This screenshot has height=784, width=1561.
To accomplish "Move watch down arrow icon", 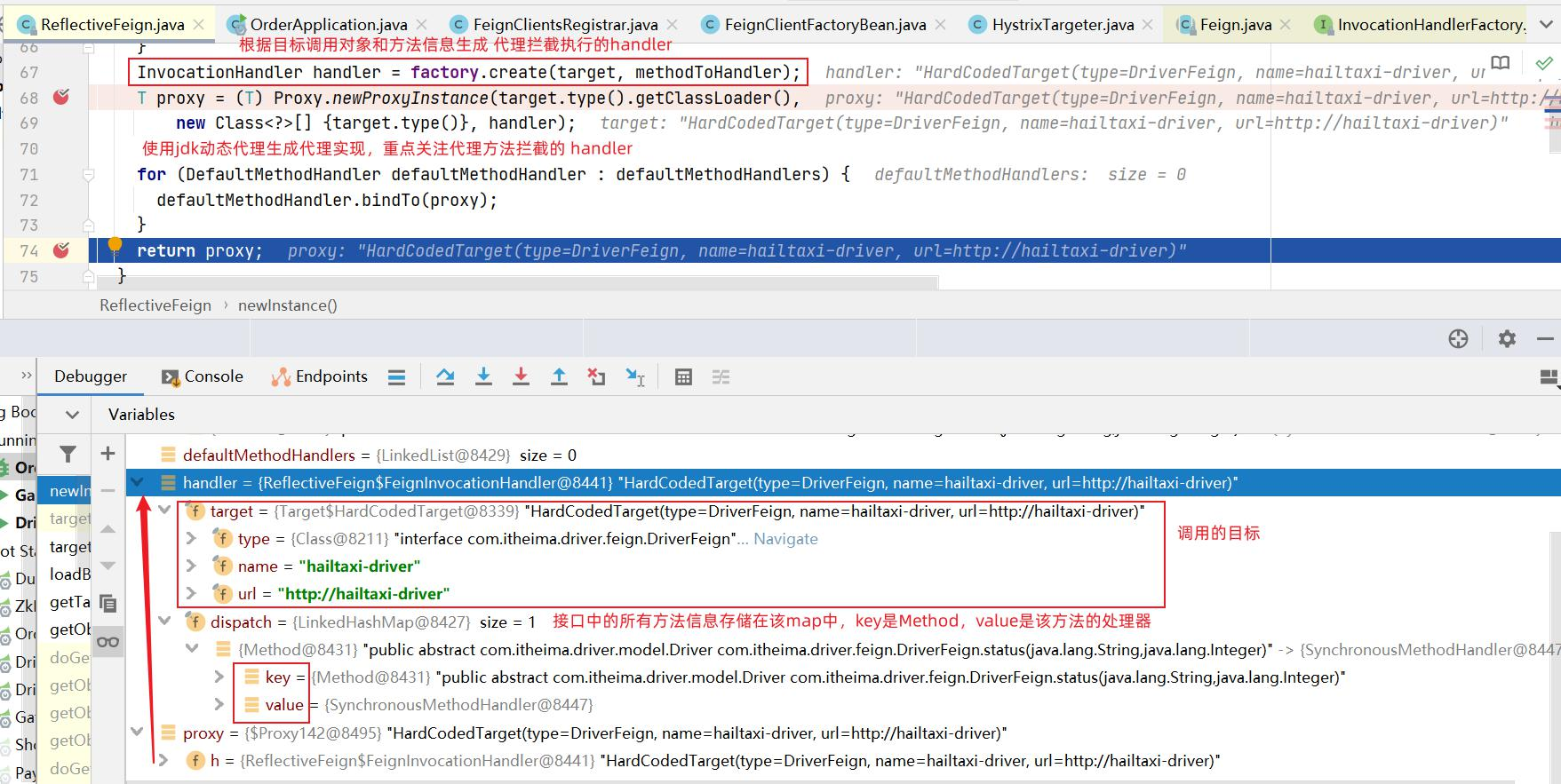I will point(108,566).
